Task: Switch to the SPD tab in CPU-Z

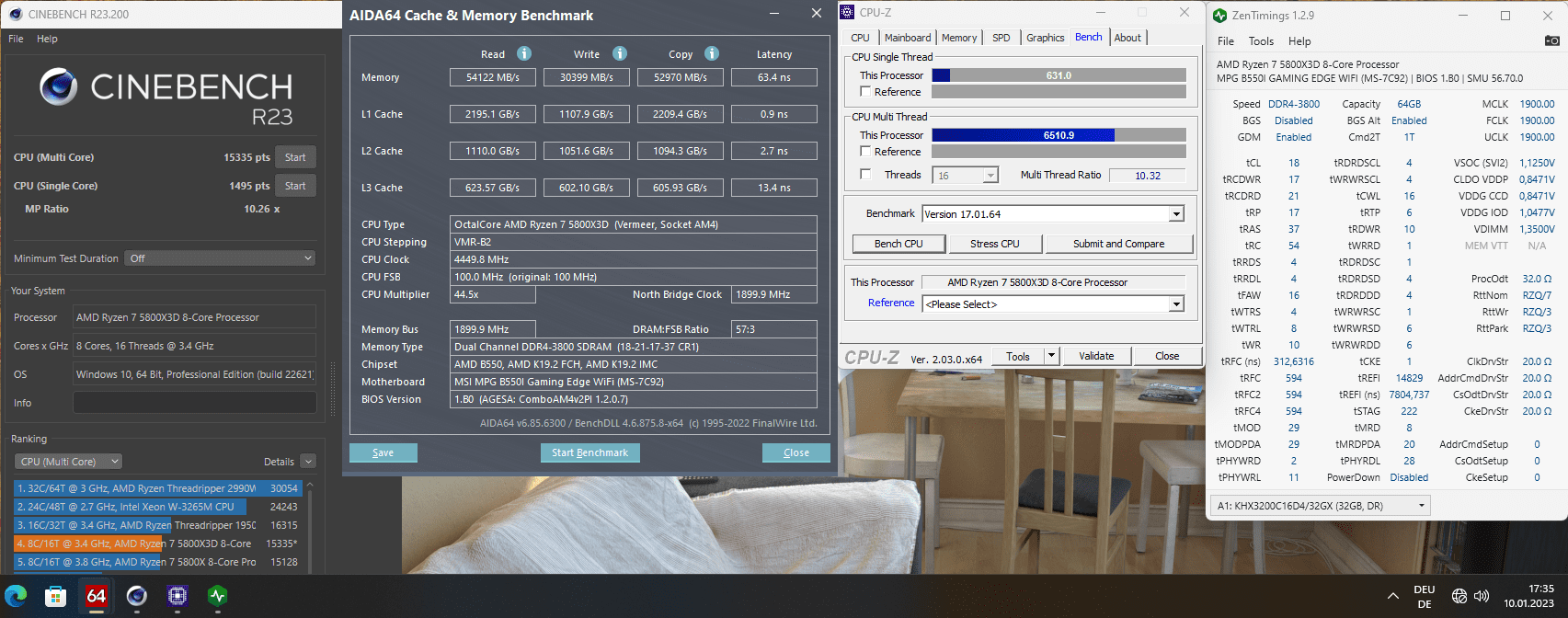Action: (1001, 38)
